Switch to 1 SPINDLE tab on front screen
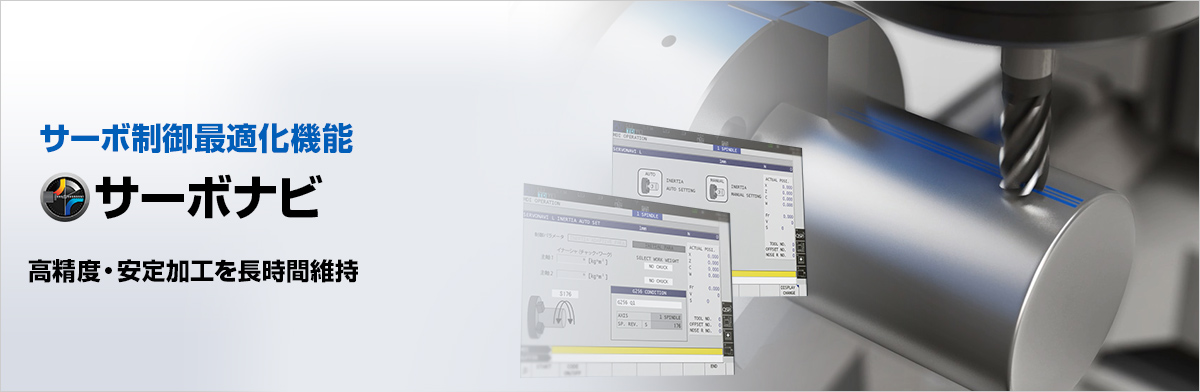This screenshot has height=392, width=1200. (x=648, y=213)
